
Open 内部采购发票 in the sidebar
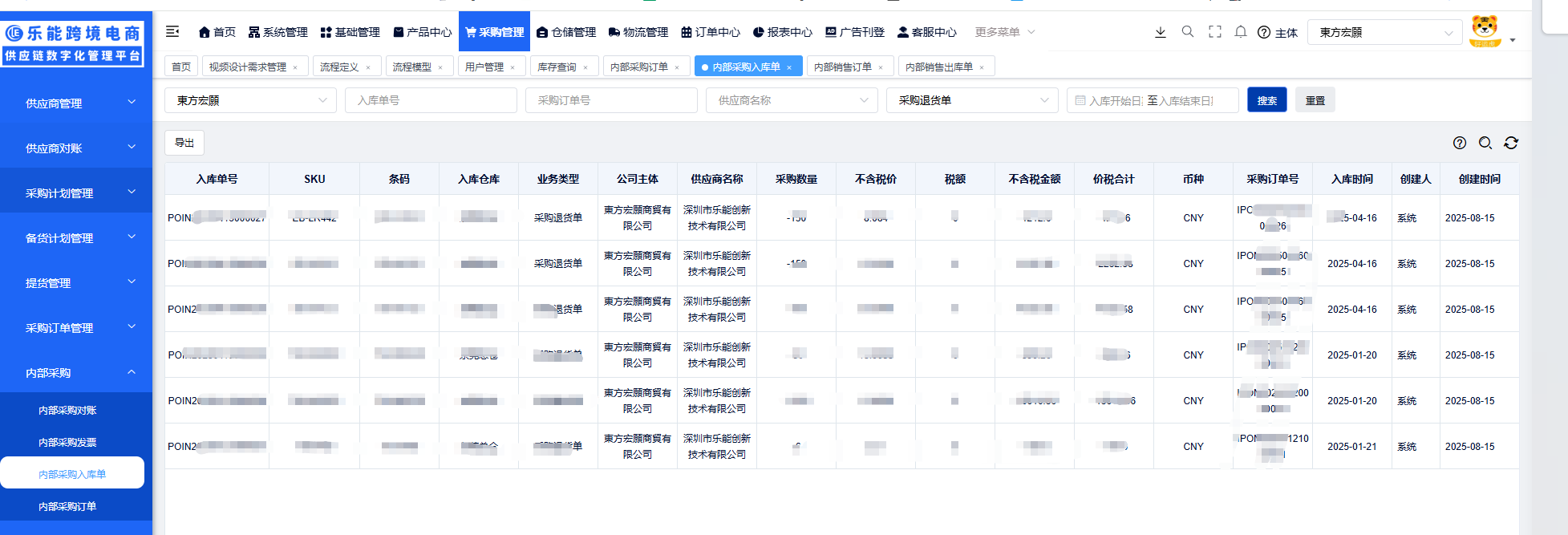click(67, 442)
